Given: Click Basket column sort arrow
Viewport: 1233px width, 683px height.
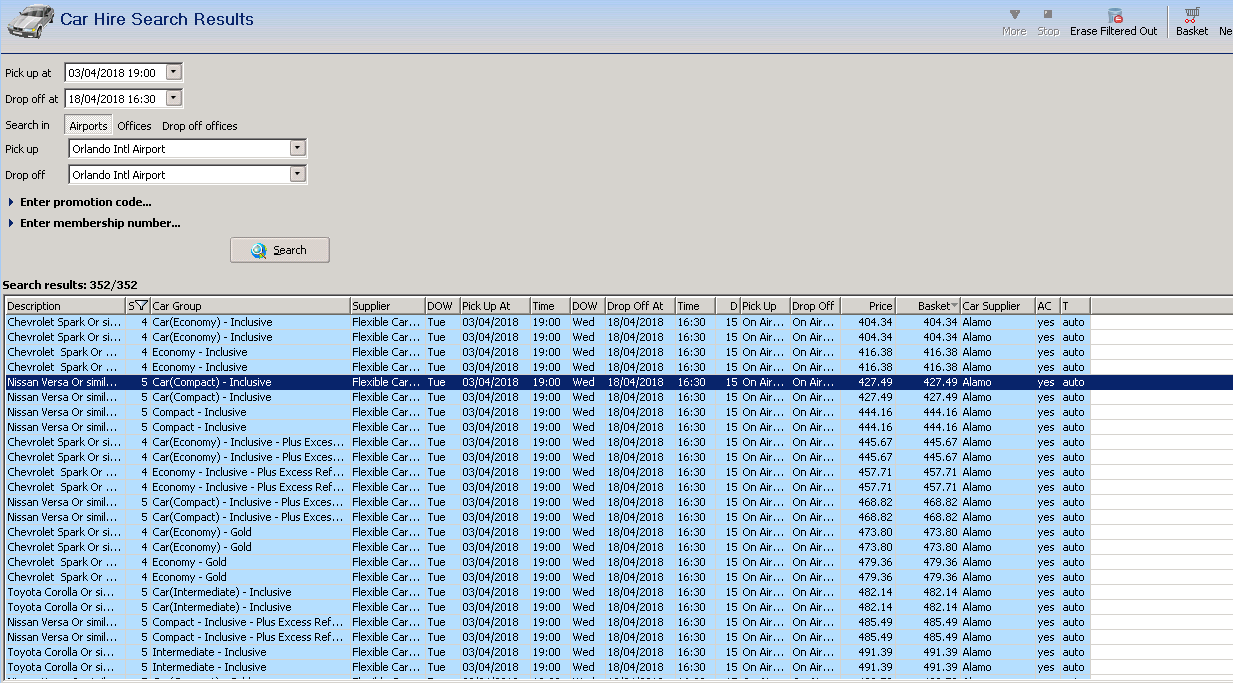Looking at the screenshot, I should pyautogui.click(x=955, y=306).
